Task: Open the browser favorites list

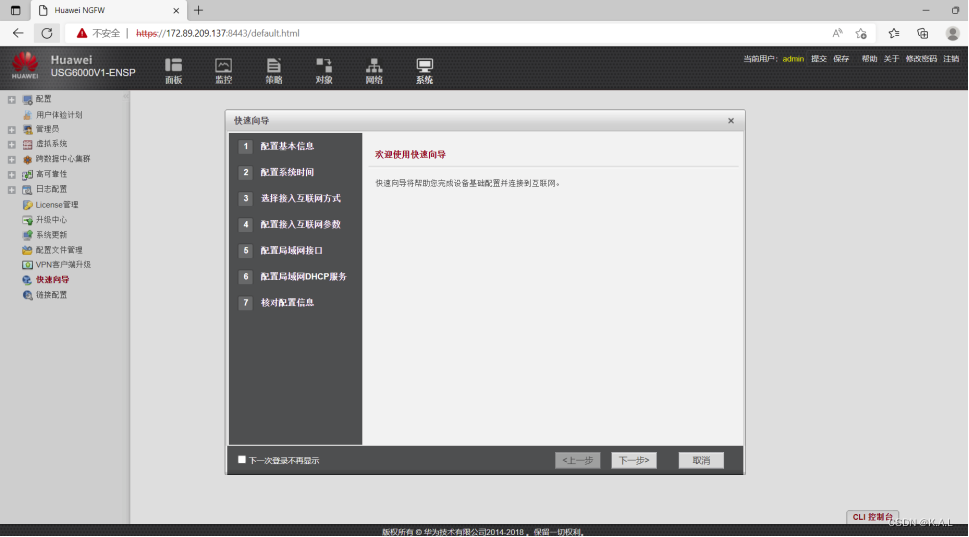Action: pos(894,33)
